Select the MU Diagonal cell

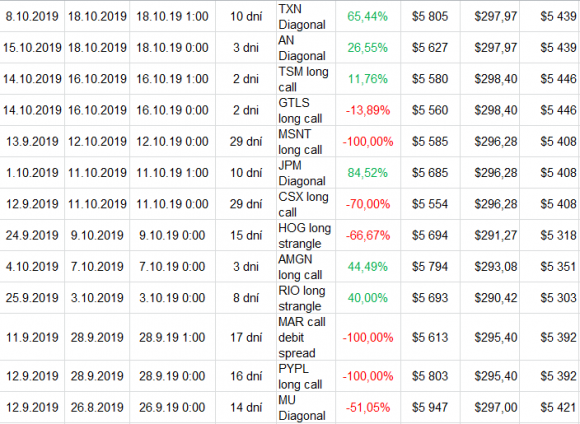click(306, 407)
